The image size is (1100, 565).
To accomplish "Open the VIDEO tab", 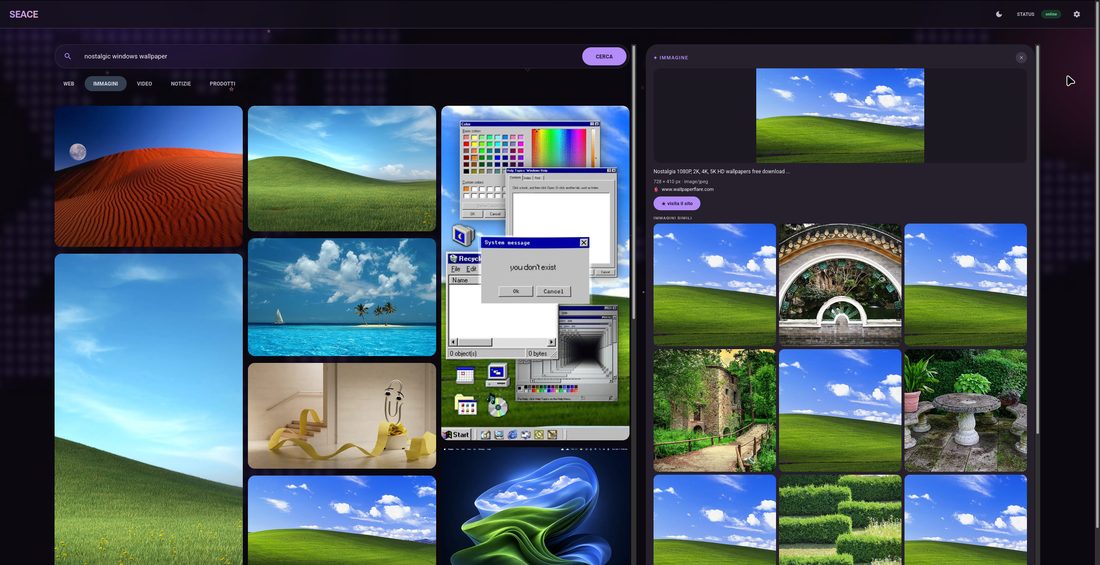I will (x=145, y=84).
